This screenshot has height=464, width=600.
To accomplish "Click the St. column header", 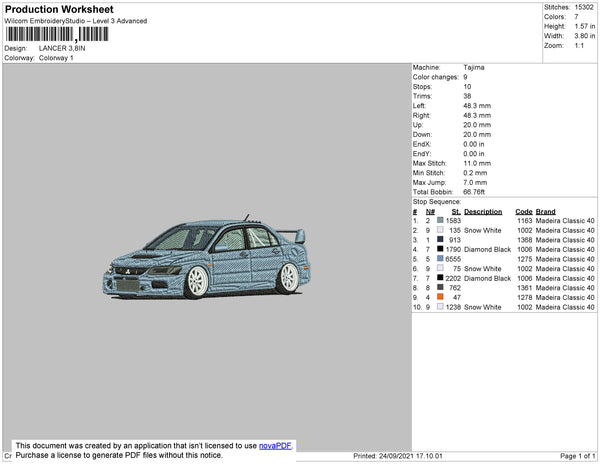I will (456, 212).
